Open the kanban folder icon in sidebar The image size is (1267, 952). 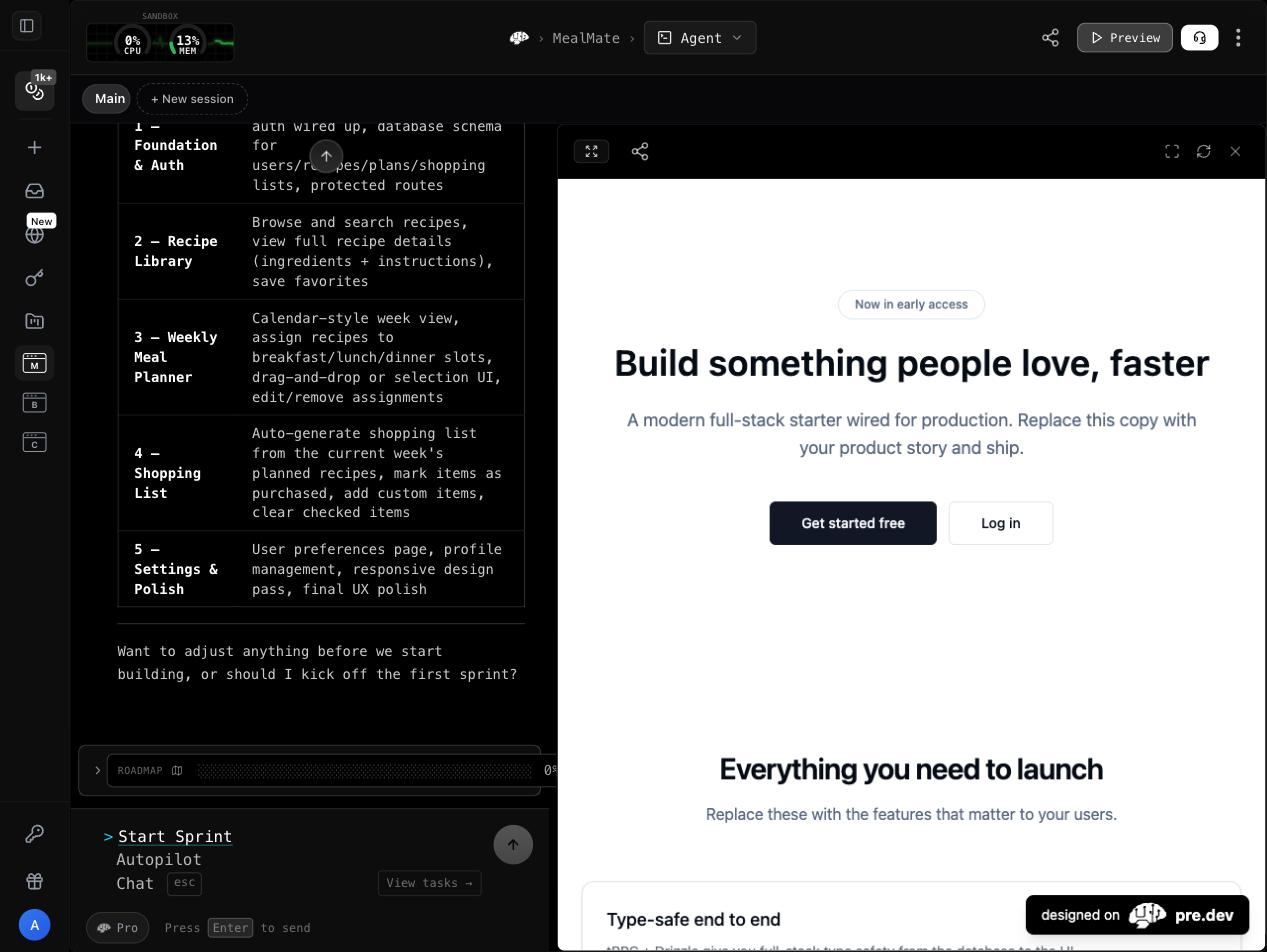pos(35,321)
